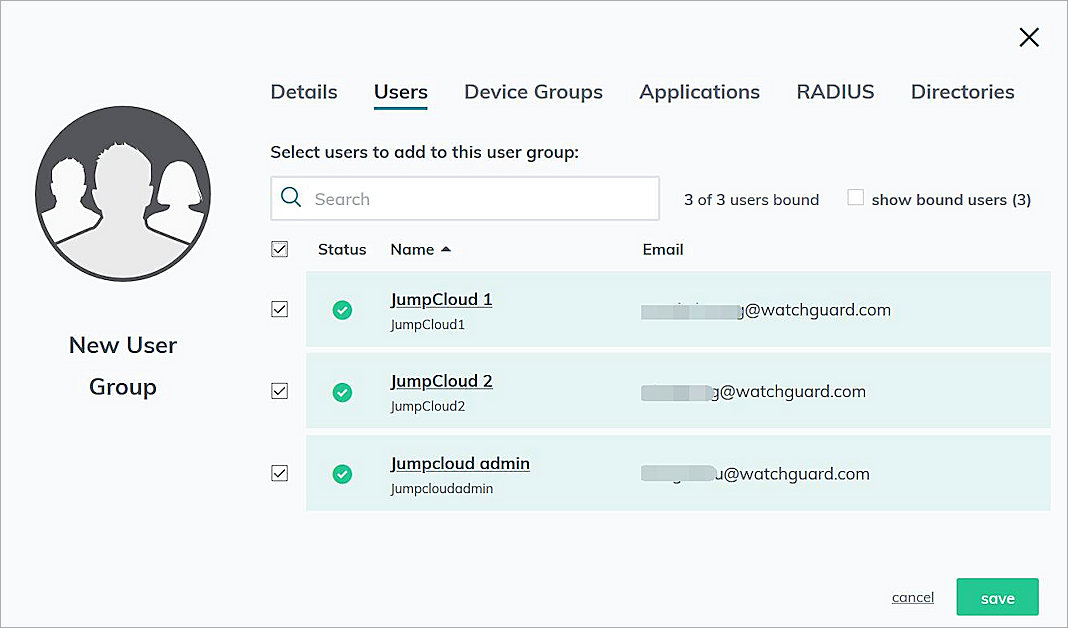Save the user group changes
Screen dimensions: 1068x628
tap(997, 597)
